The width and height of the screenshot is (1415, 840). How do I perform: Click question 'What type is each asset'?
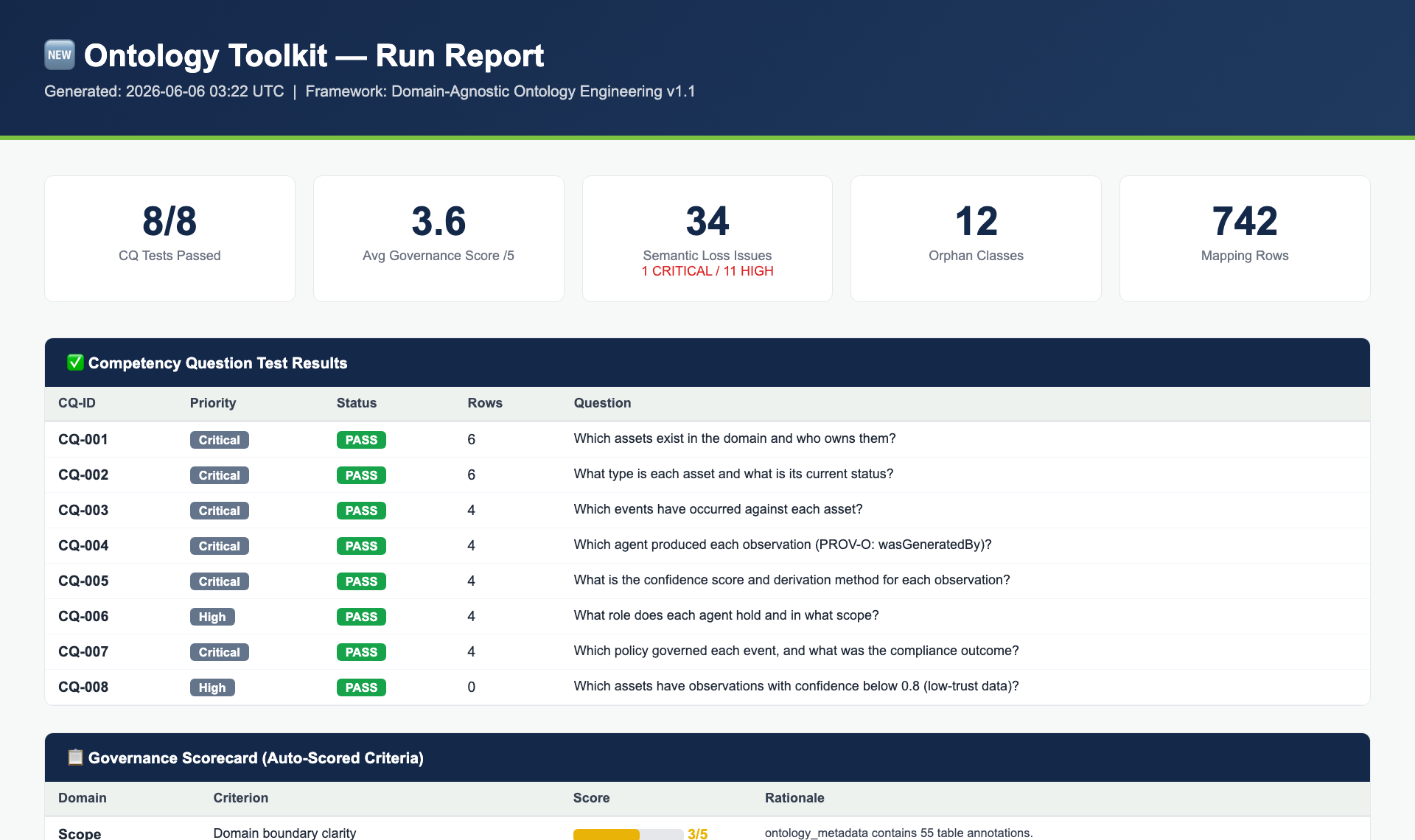click(733, 474)
